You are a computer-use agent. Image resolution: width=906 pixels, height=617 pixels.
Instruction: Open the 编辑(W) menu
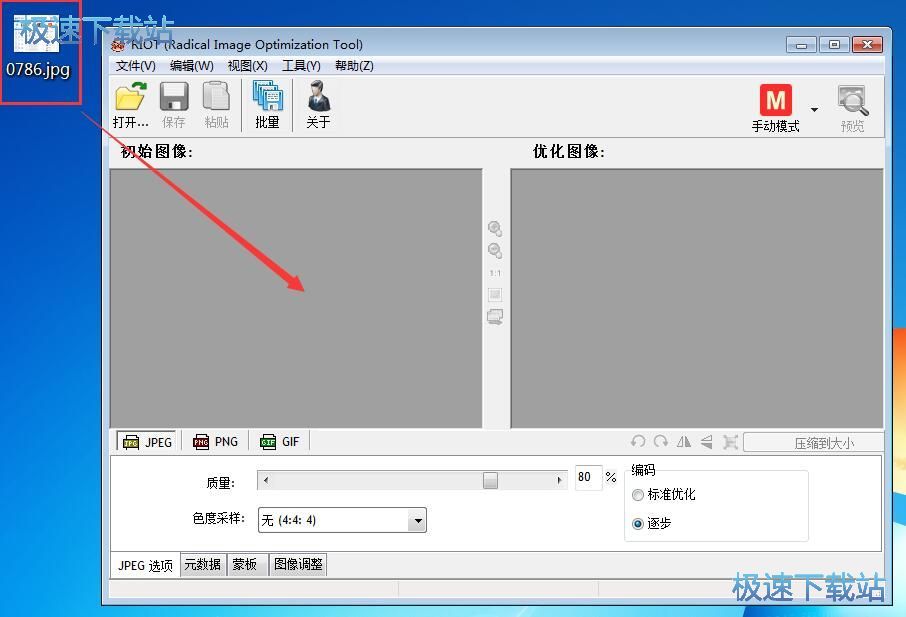[192, 66]
